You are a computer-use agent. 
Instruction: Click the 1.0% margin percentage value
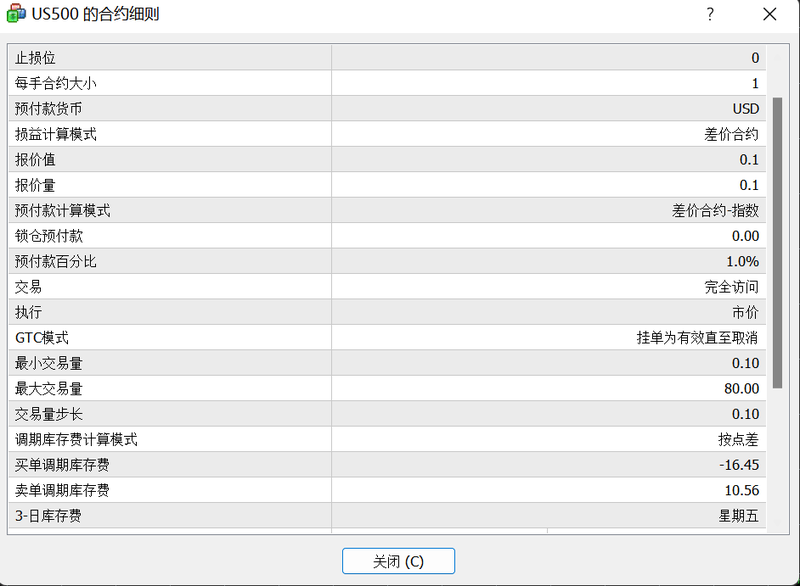(742, 262)
